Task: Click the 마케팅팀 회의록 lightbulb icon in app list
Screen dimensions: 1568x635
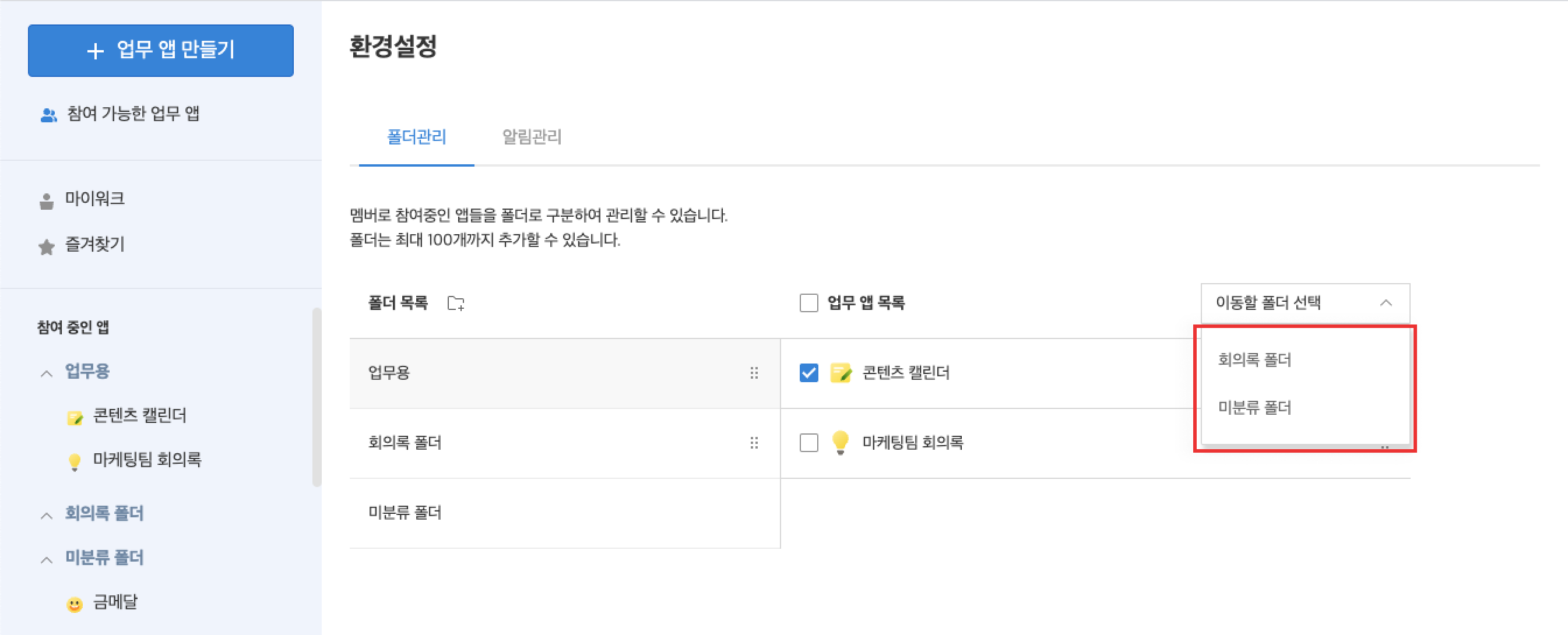Action: point(840,442)
